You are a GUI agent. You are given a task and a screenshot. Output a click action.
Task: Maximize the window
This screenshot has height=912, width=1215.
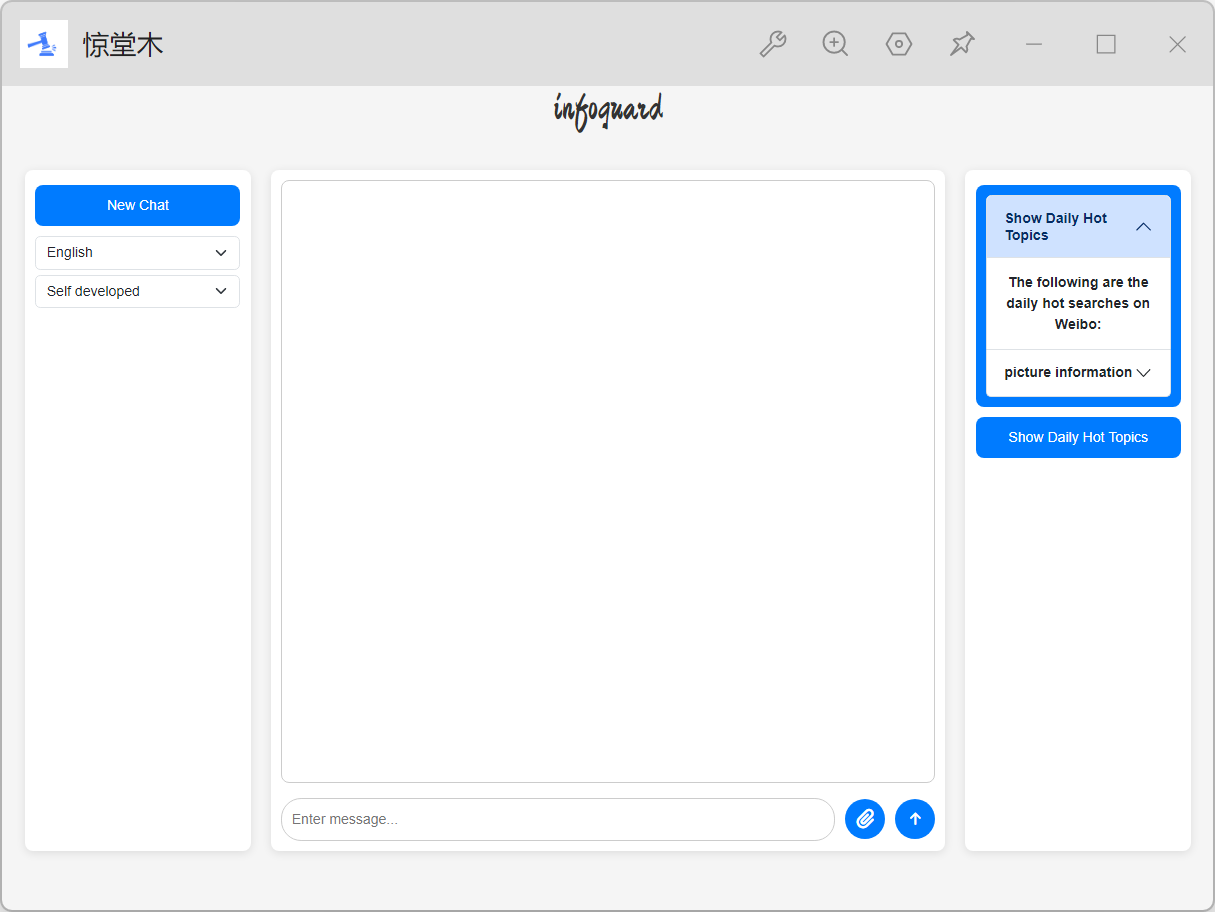(1106, 44)
